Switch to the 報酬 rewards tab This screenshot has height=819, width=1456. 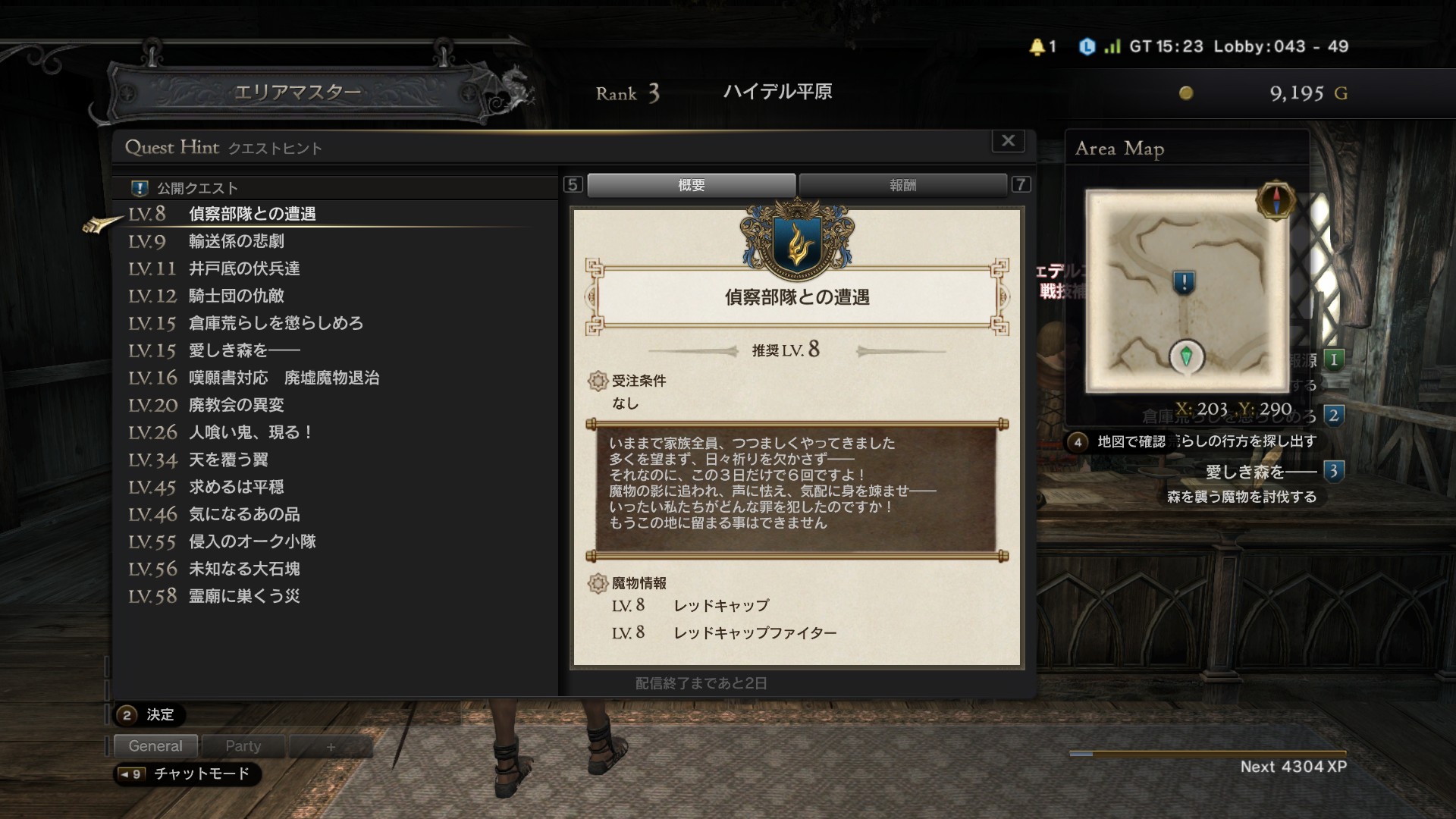coord(902,185)
